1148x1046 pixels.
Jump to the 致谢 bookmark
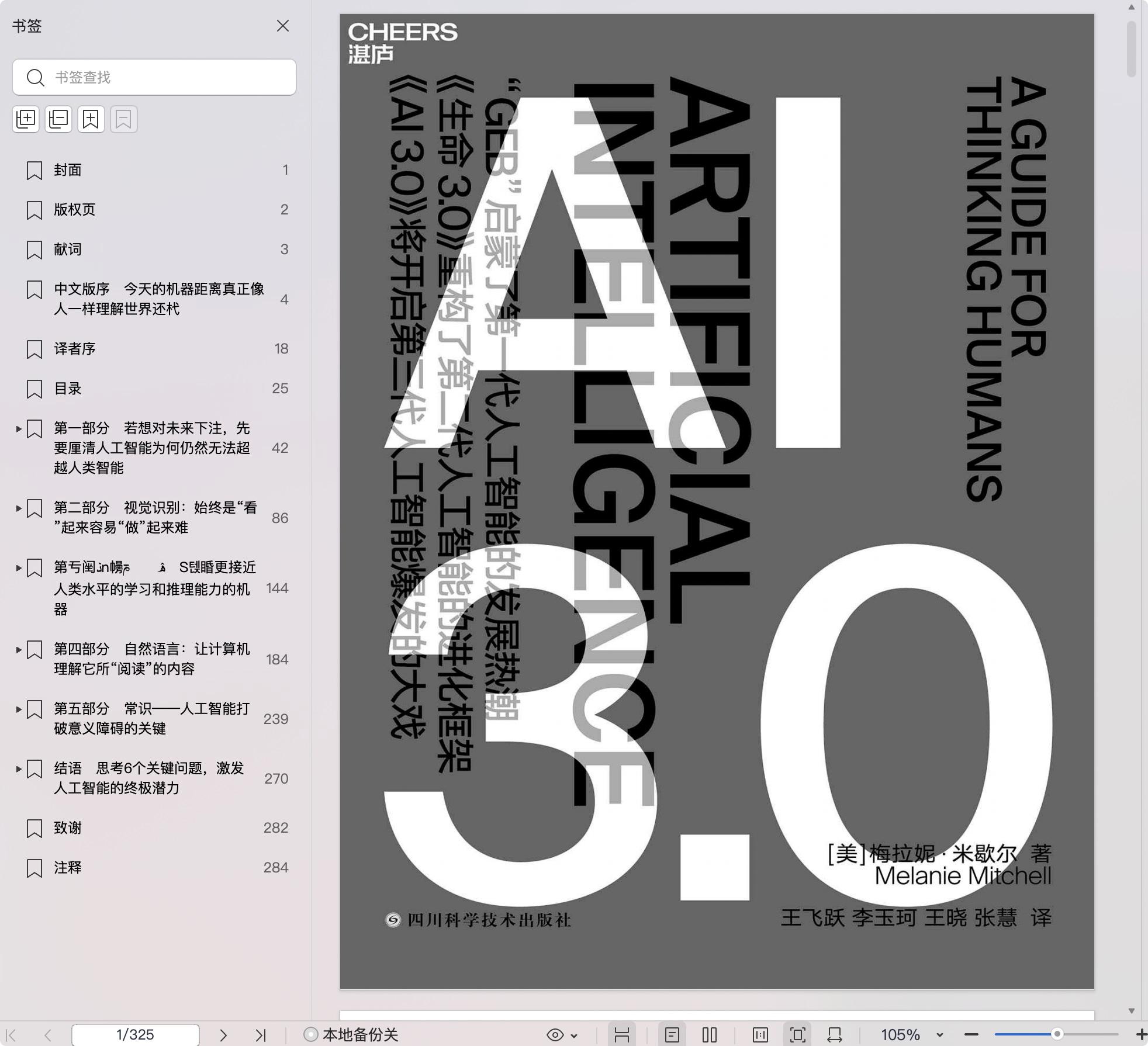click(68, 828)
